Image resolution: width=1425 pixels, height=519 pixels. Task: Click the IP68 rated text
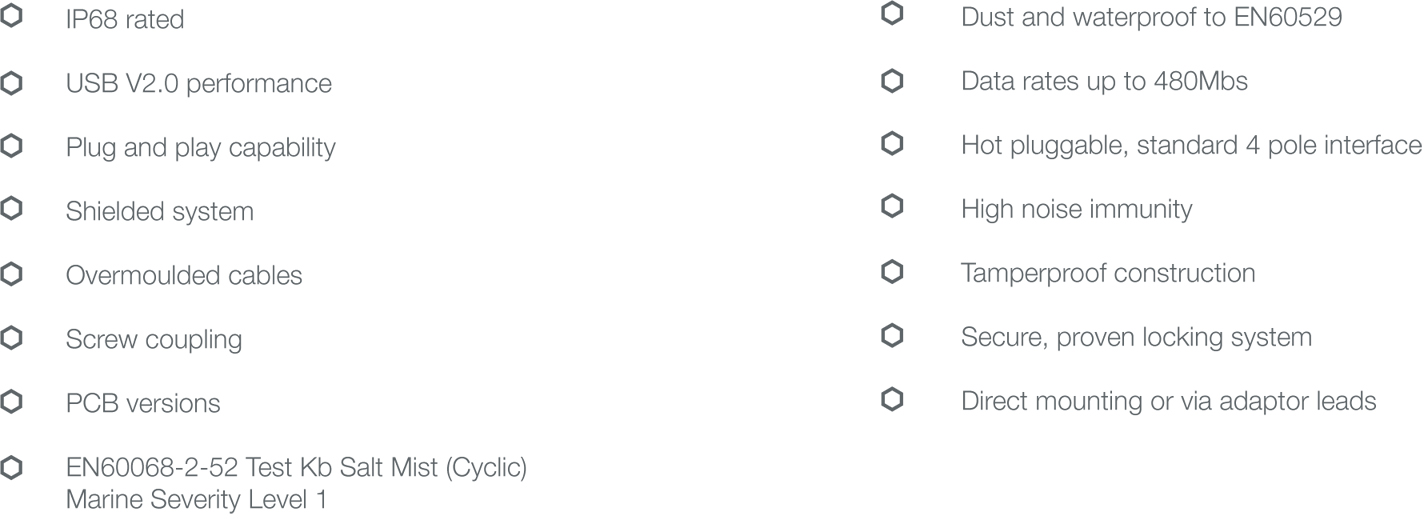coord(125,19)
